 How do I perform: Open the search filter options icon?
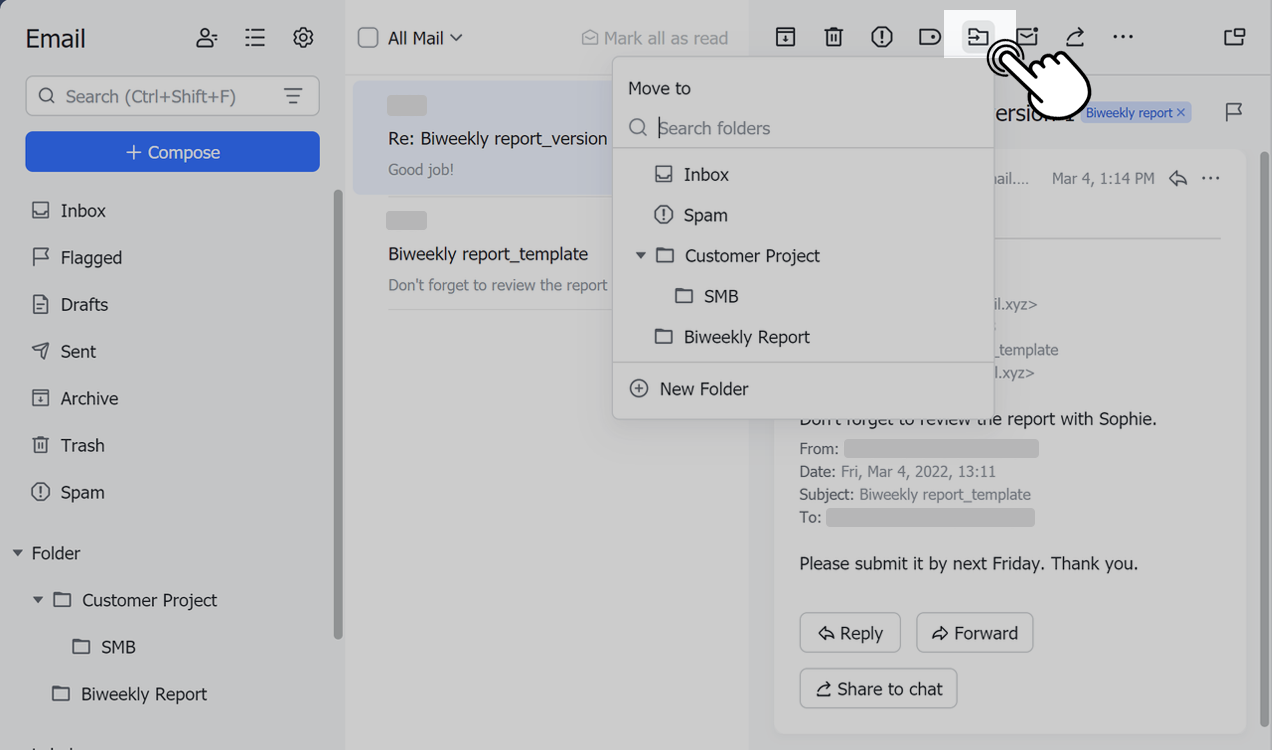(293, 96)
